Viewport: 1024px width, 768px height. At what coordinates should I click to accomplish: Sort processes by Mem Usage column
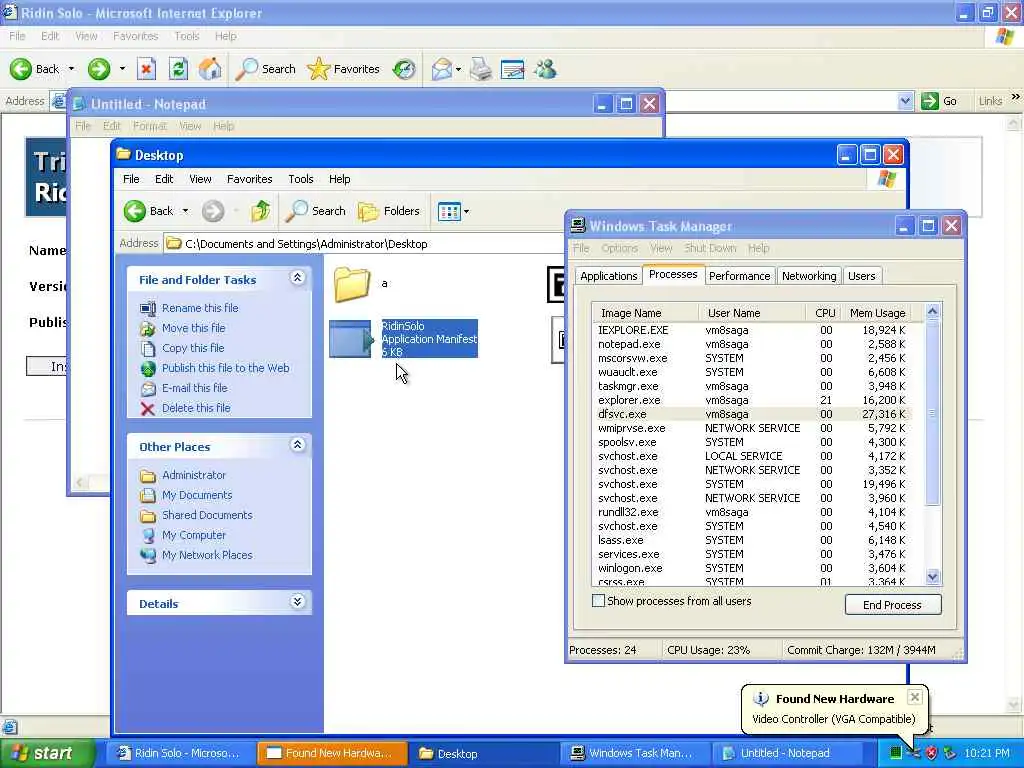[877, 313]
